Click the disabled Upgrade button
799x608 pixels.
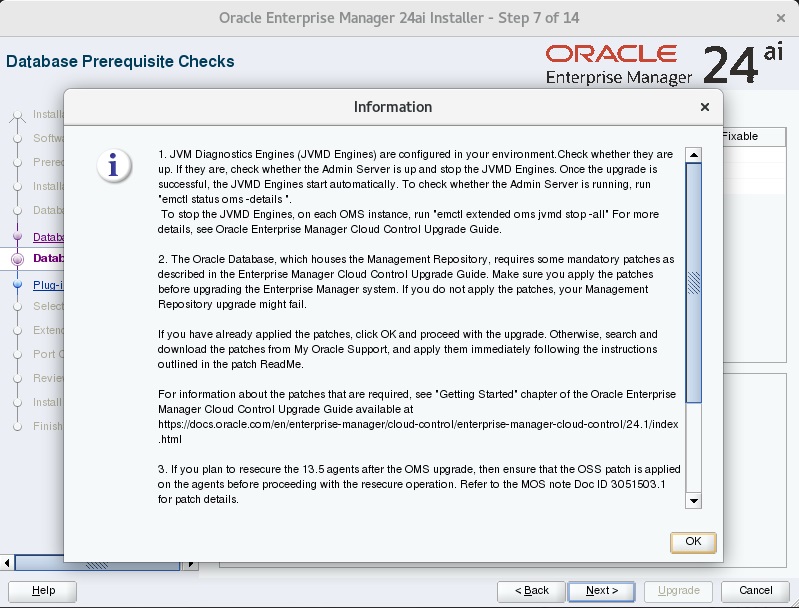[678, 591]
